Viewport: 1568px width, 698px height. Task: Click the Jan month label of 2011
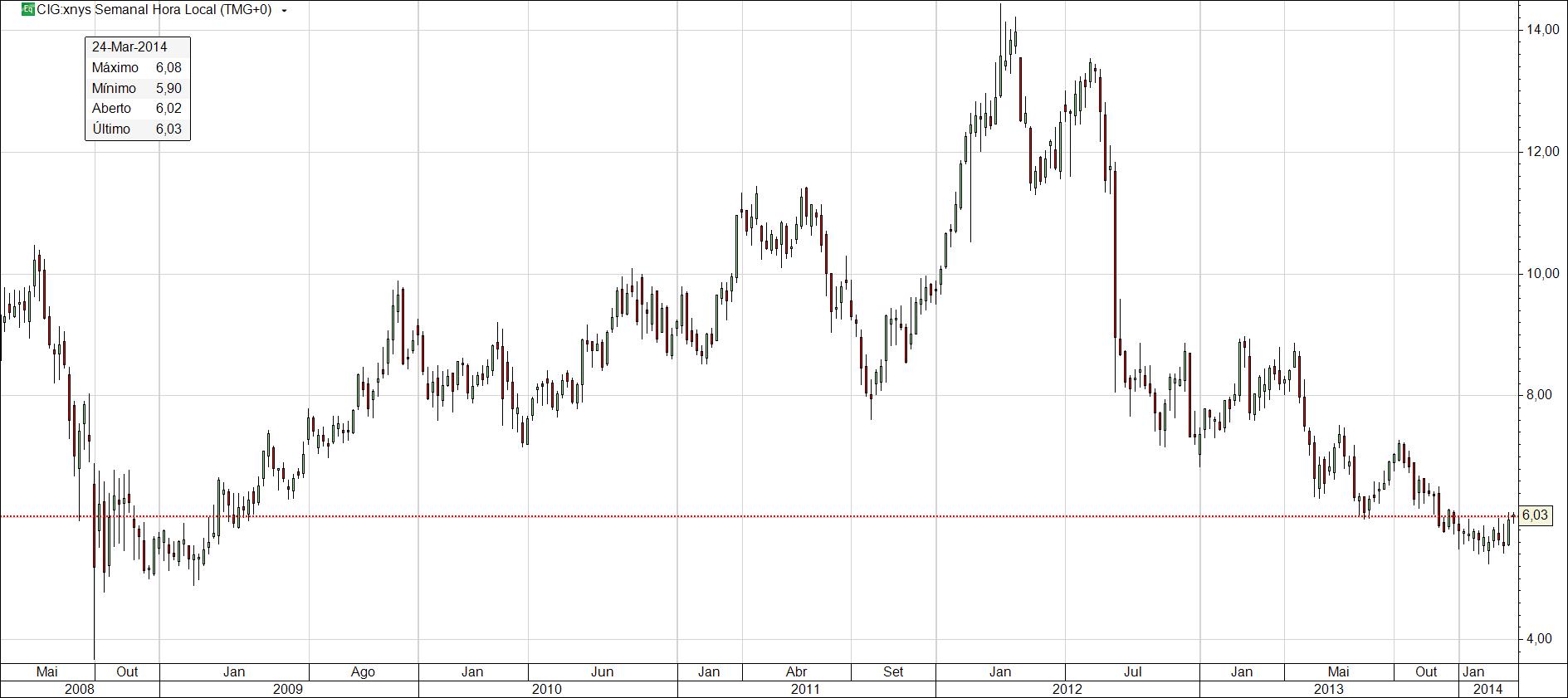709,671
